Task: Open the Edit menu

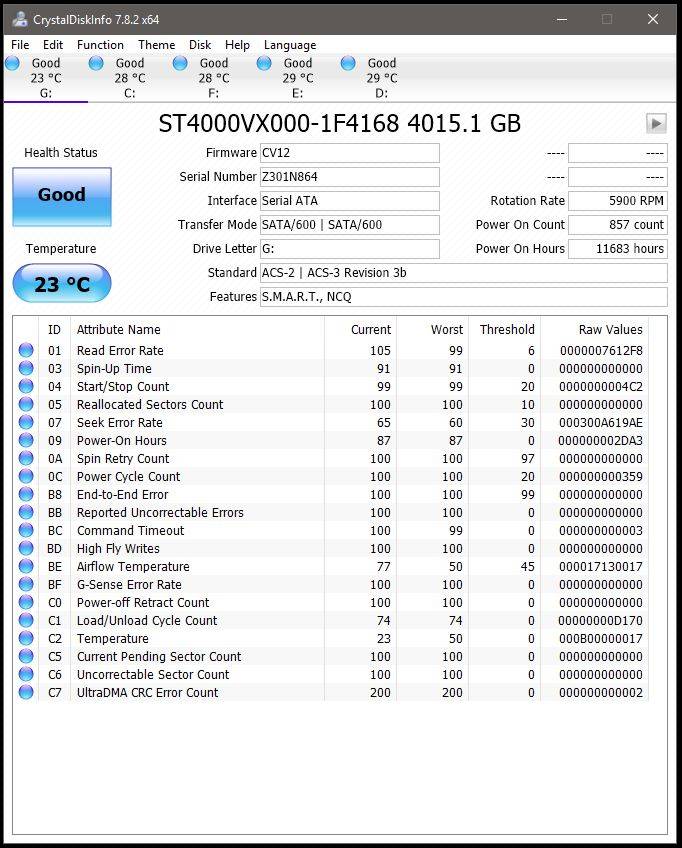Action: (53, 45)
